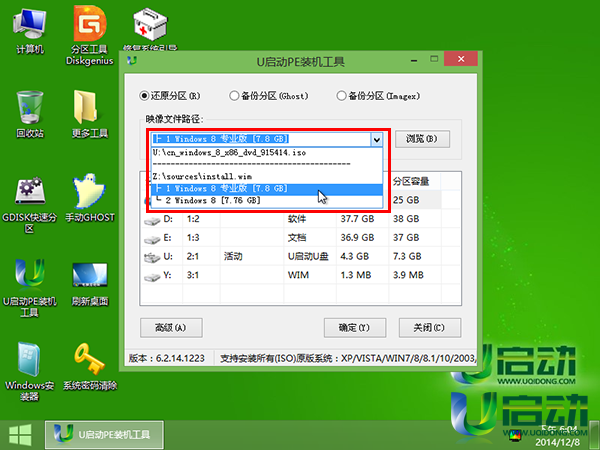Screen dimensions: 600x450
Task: Click the 38 GB capacity cell
Action: tap(415, 219)
